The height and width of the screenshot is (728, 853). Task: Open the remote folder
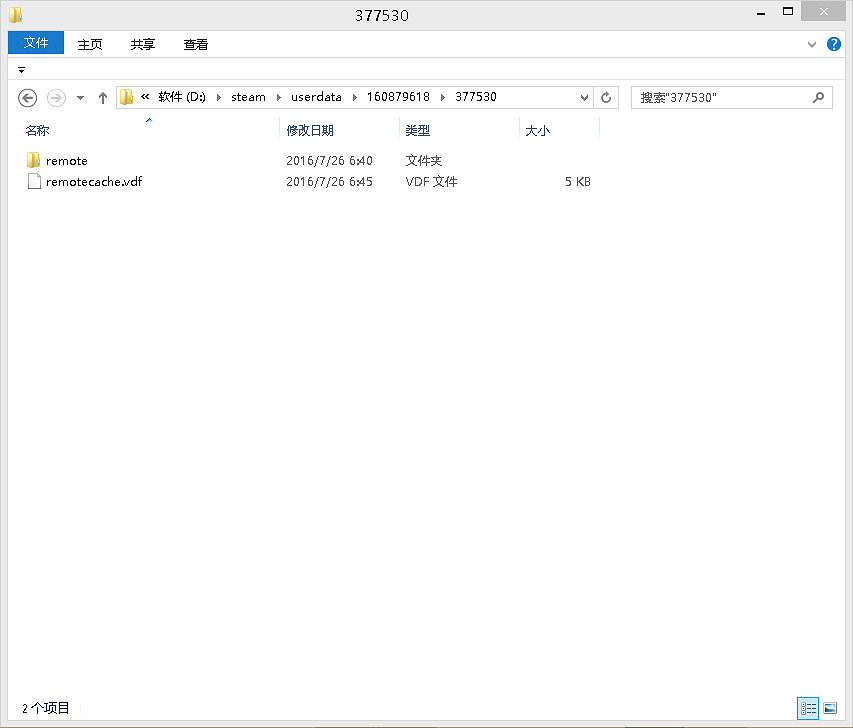click(x=65, y=160)
